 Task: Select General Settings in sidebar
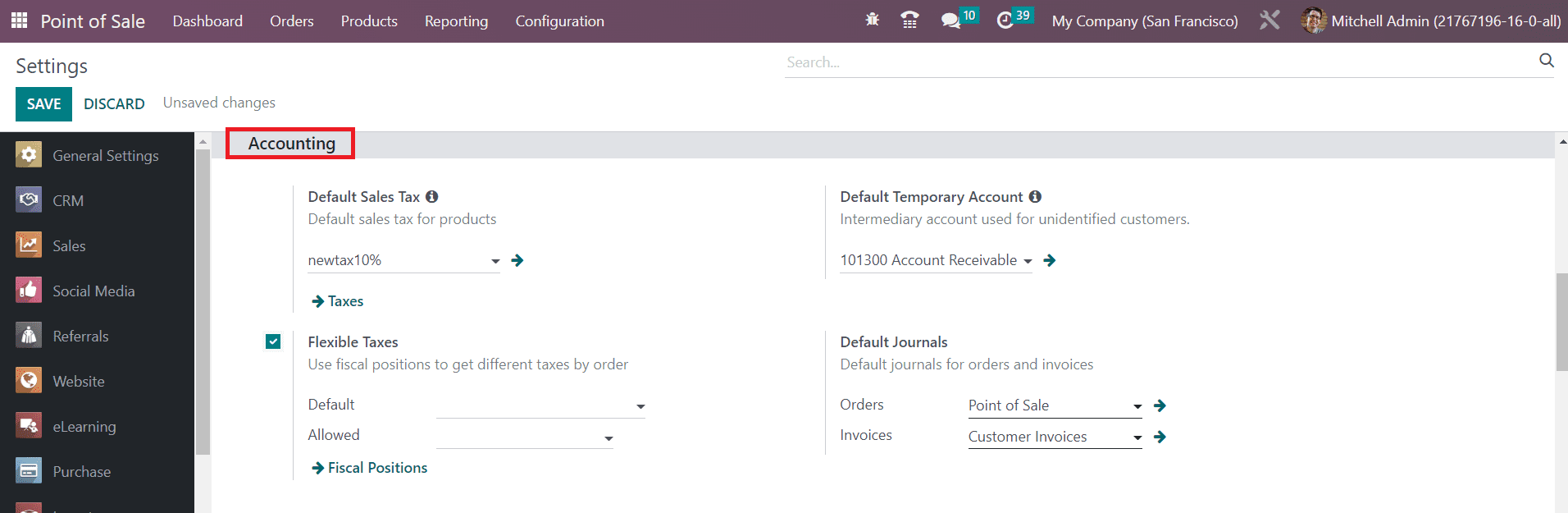97,155
